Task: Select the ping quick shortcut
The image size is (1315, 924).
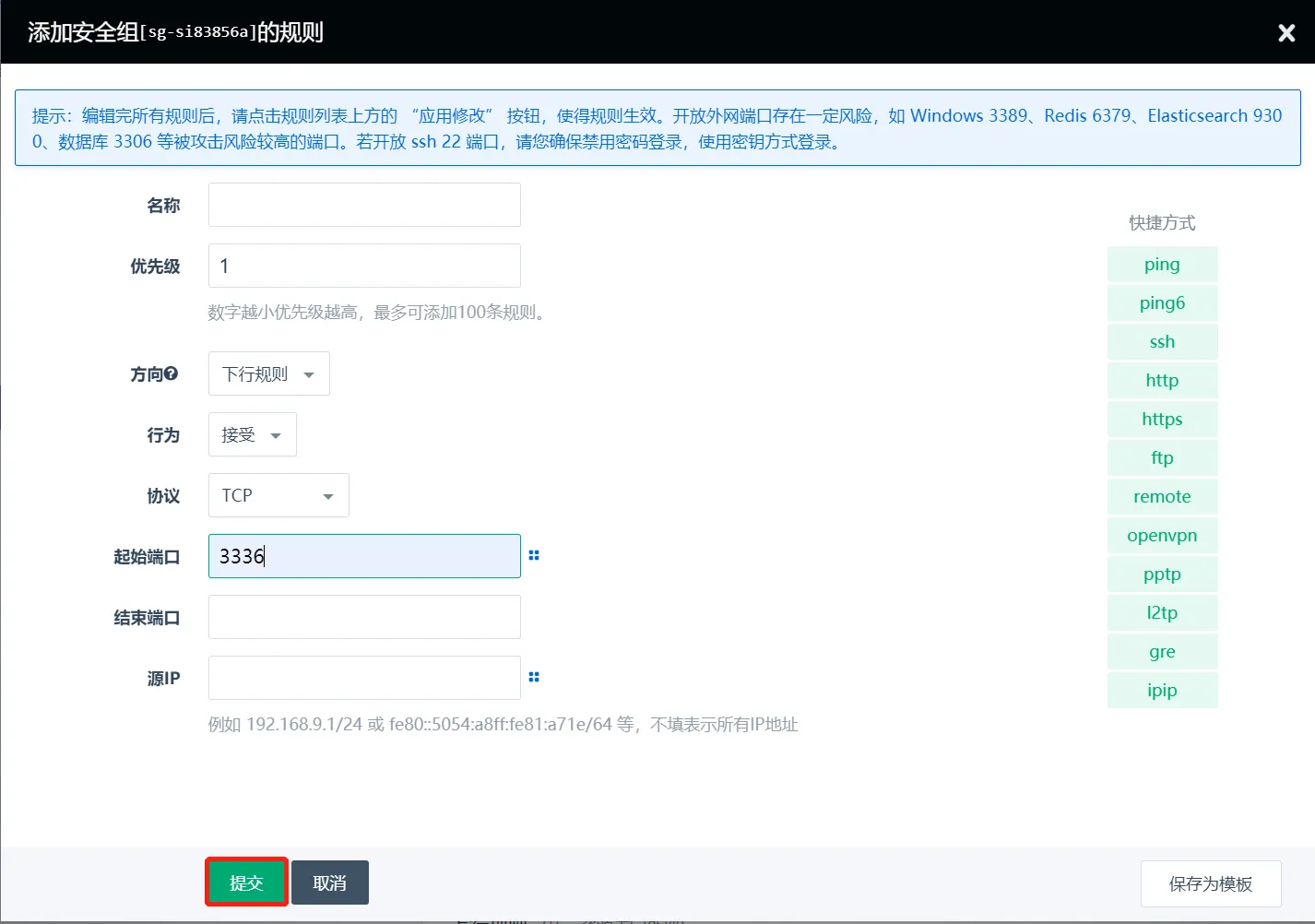Action: 1162,264
